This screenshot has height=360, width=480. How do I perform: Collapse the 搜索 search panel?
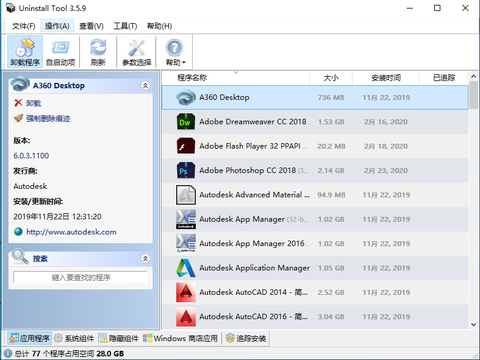(145, 259)
